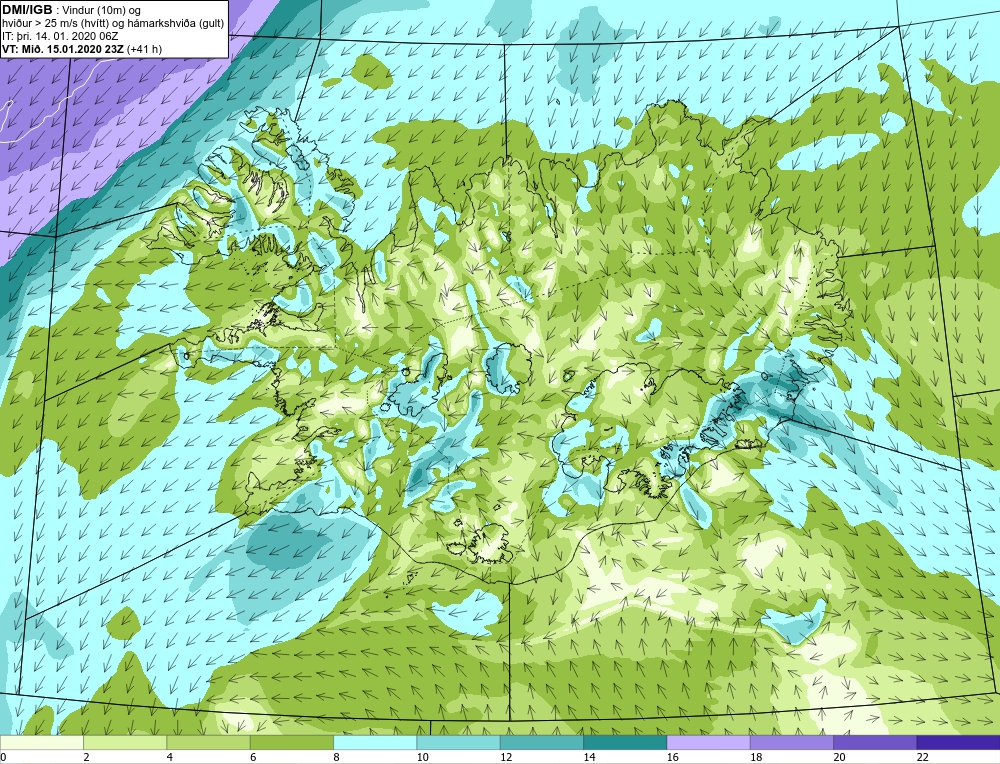Click the 18–20 m/s purple legend swatch
This screenshot has width=1000, height=764.
(791, 742)
